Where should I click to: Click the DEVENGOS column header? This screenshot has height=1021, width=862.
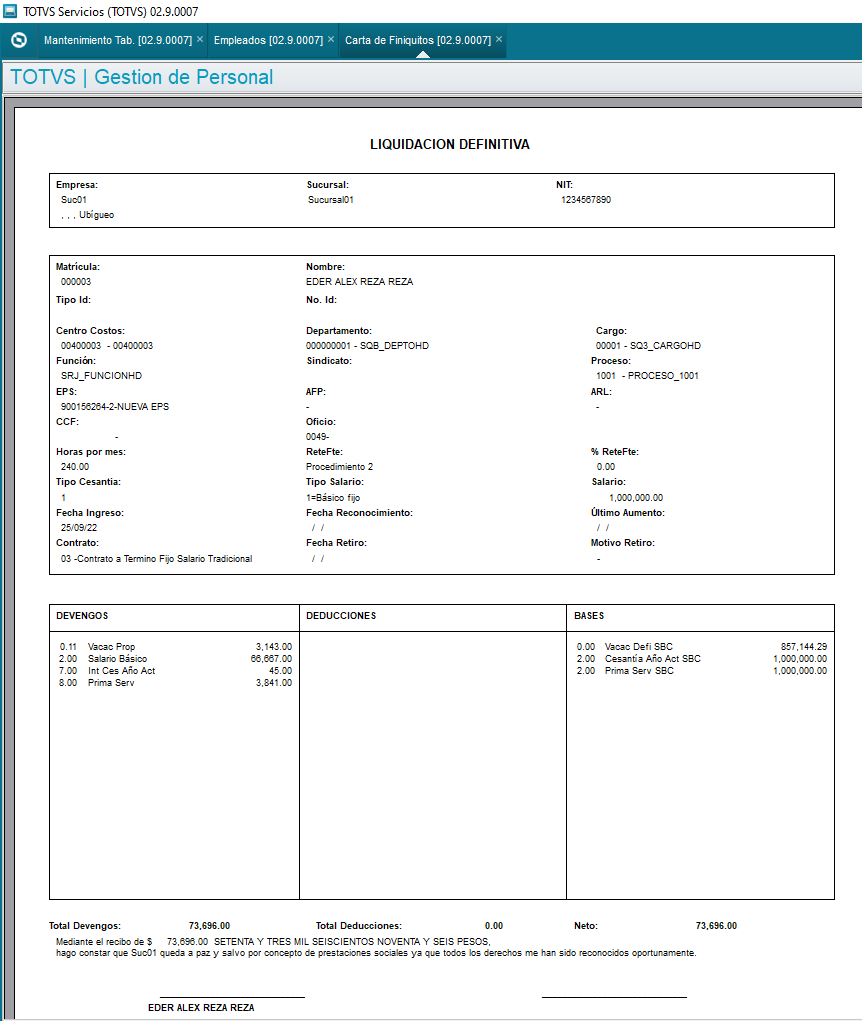click(82, 616)
